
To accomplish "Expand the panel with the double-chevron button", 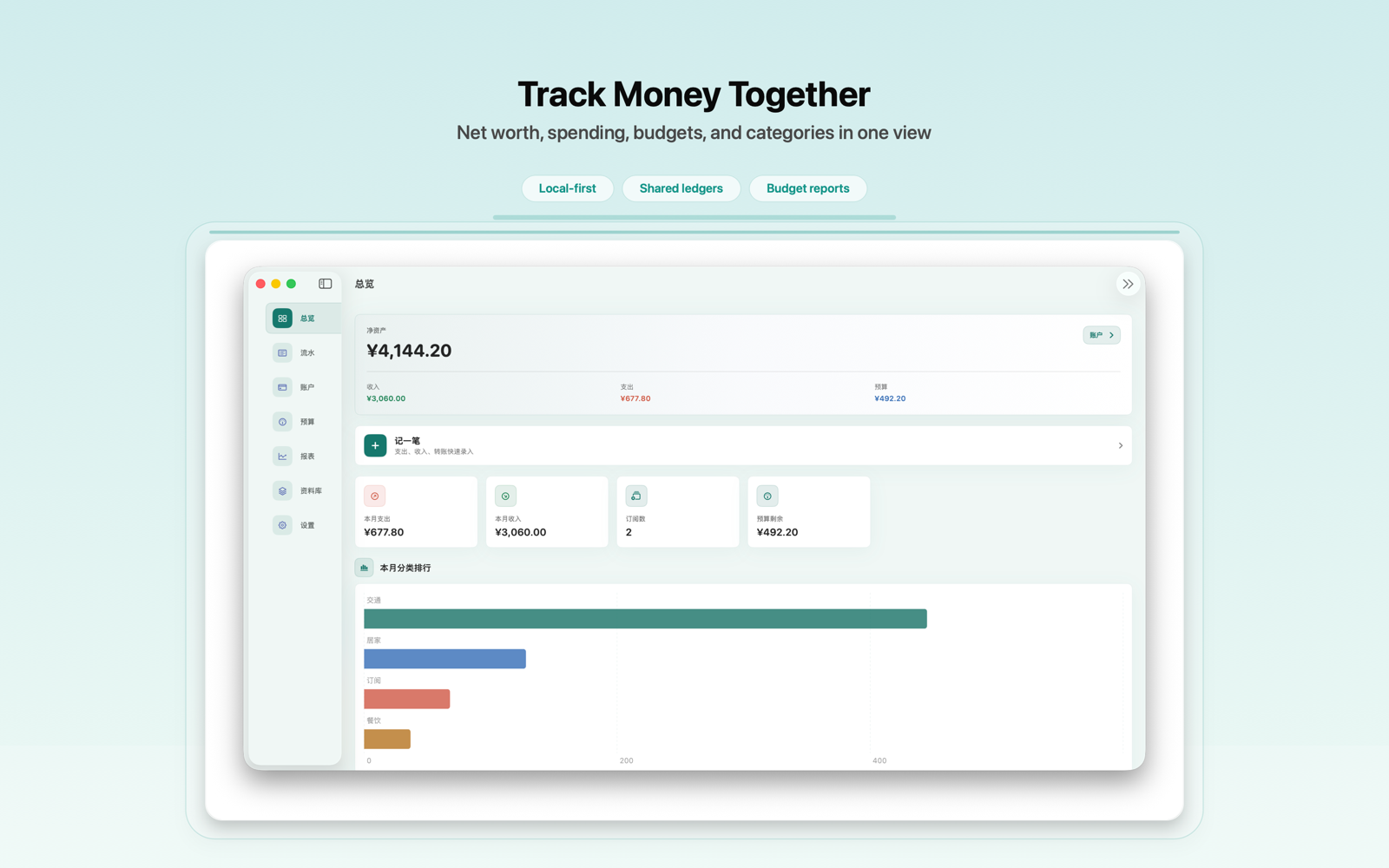I will click(x=1128, y=284).
